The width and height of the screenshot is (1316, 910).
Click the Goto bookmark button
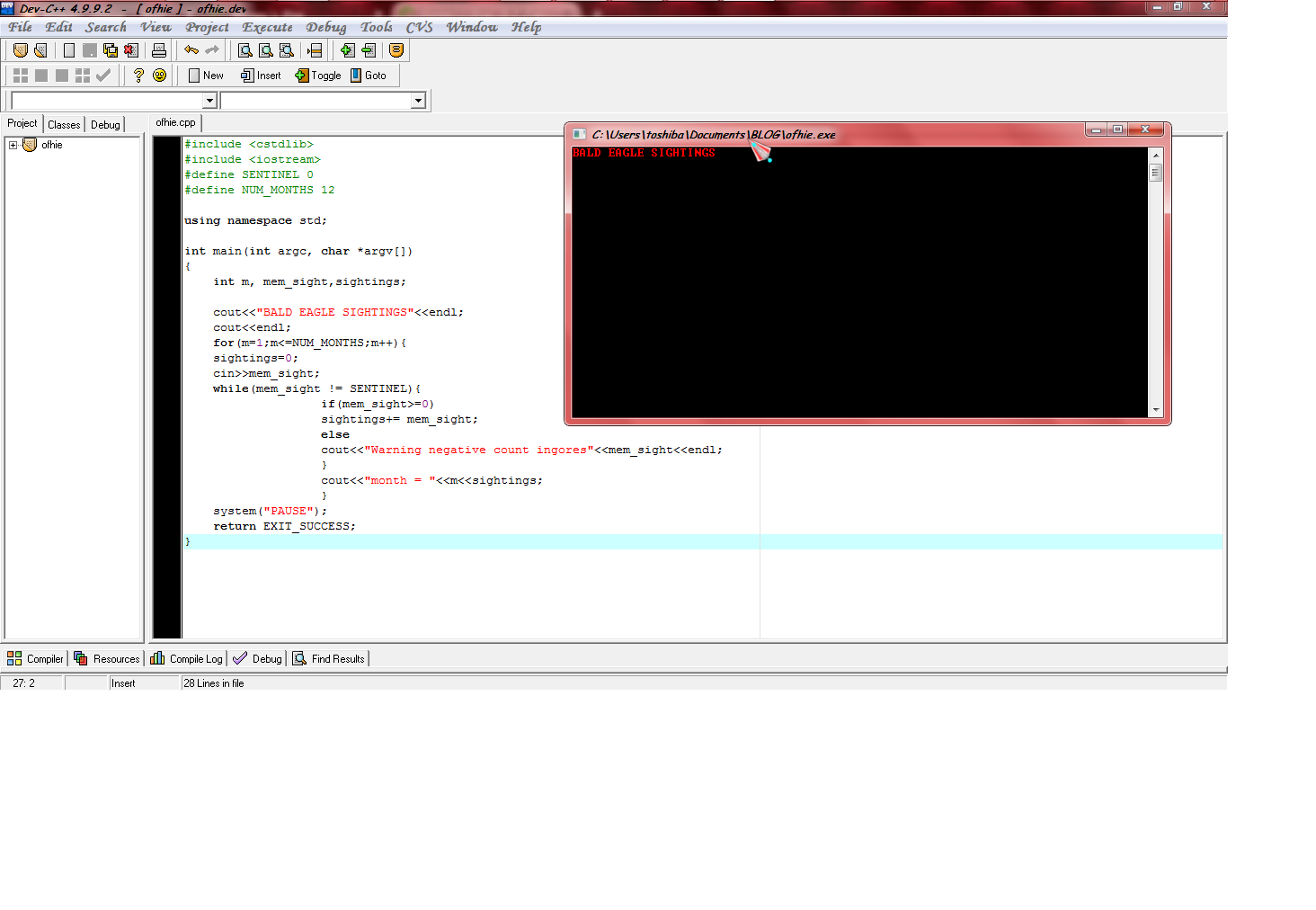point(369,76)
